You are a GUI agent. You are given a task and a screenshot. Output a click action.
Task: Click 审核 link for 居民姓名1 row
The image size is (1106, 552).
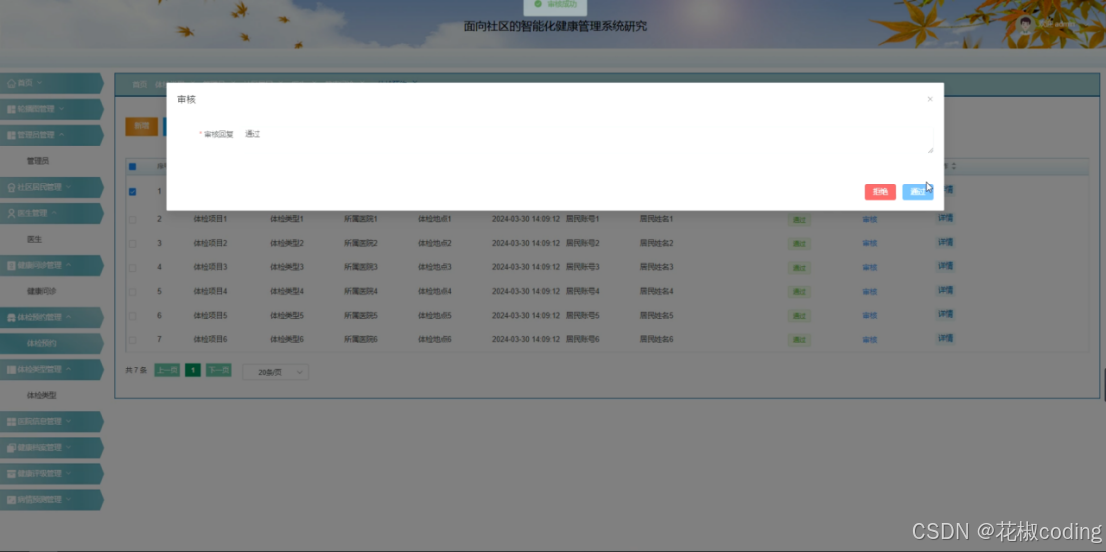870,219
